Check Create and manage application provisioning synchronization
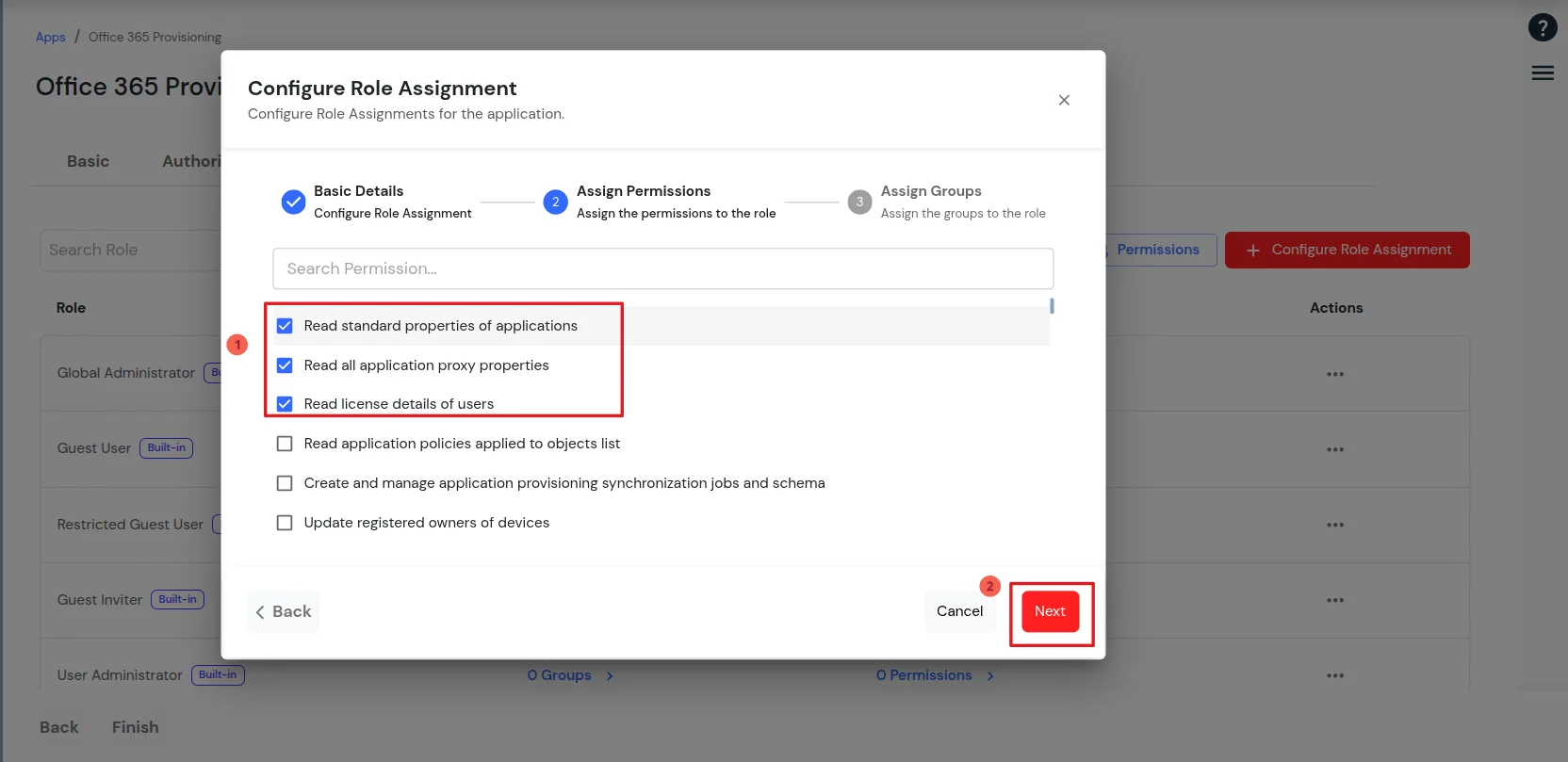Viewport: 1568px width, 762px height. [285, 483]
